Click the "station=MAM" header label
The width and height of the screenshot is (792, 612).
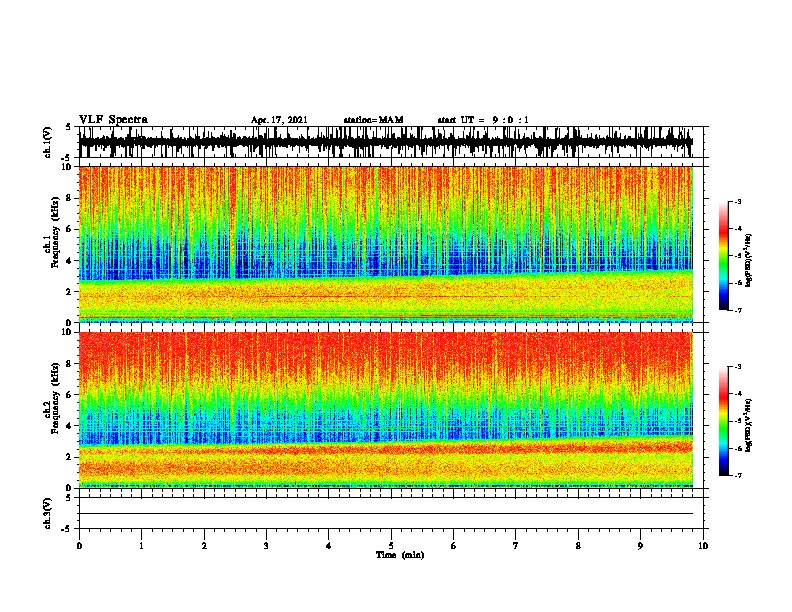point(373,120)
